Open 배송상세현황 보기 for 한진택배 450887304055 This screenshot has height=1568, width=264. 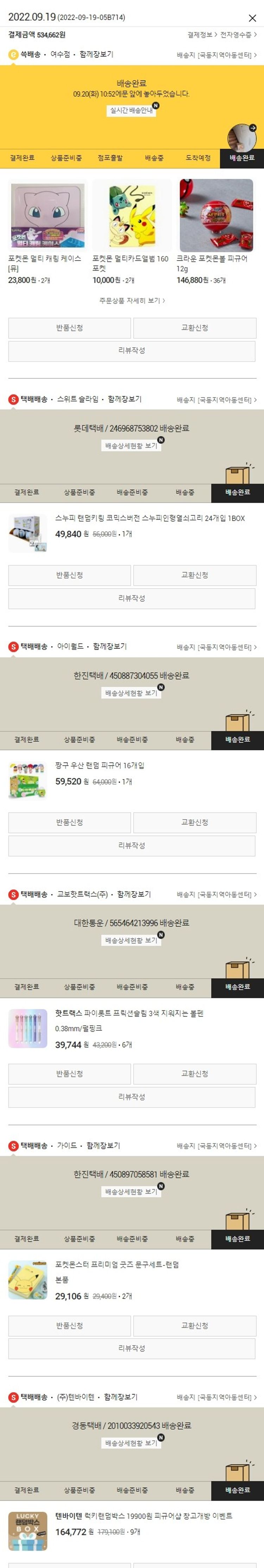point(131,693)
